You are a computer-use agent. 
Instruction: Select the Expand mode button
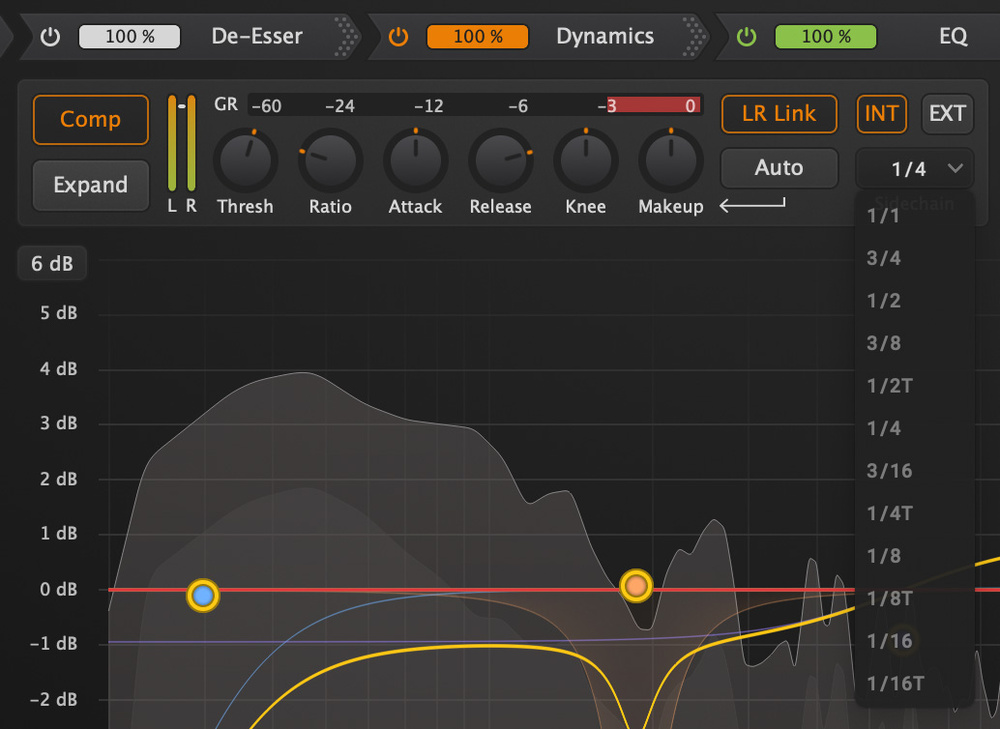(91, 185)
